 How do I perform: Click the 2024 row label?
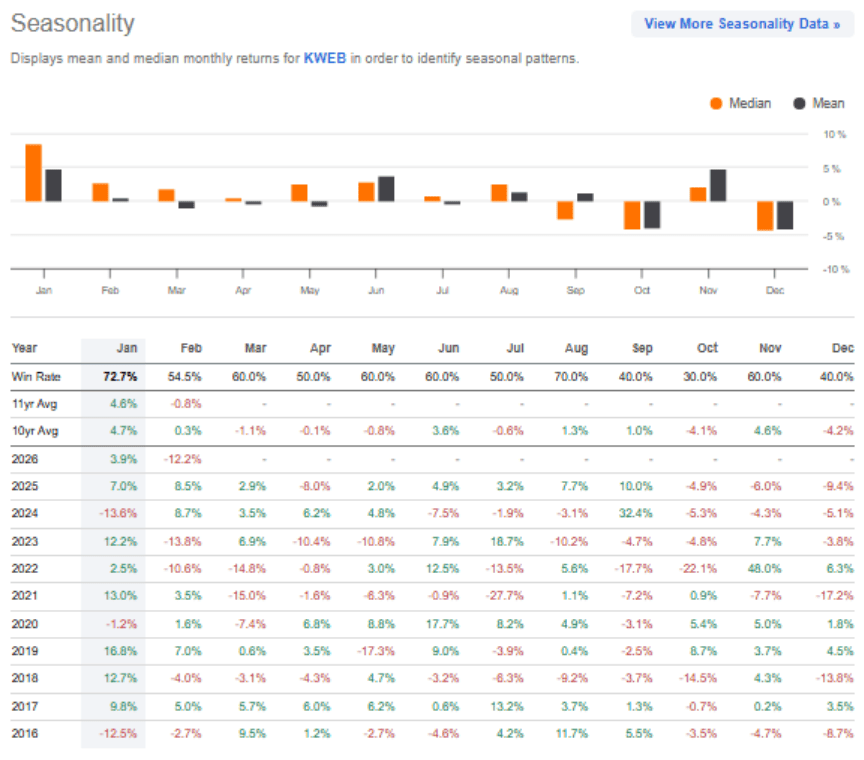coord(25,513)
